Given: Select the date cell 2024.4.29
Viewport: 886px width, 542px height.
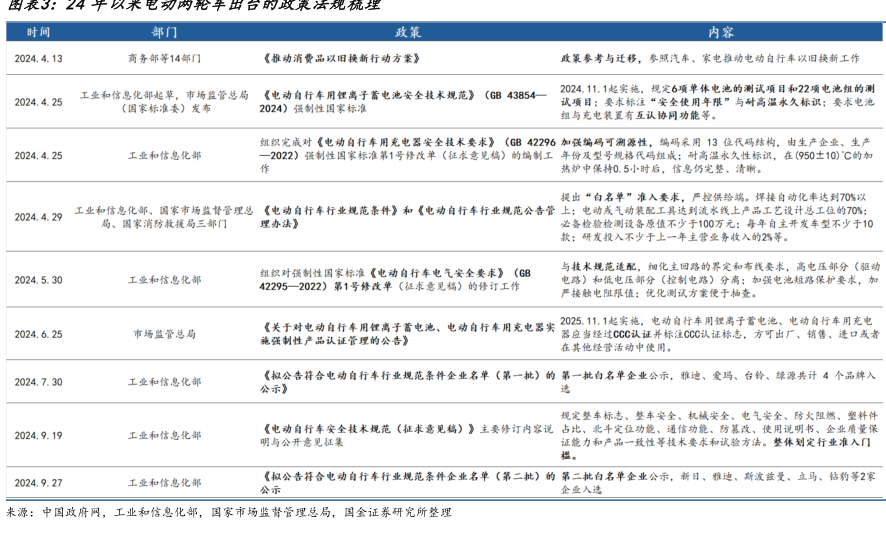Looking at the screenshot, I should pos(38,217).
